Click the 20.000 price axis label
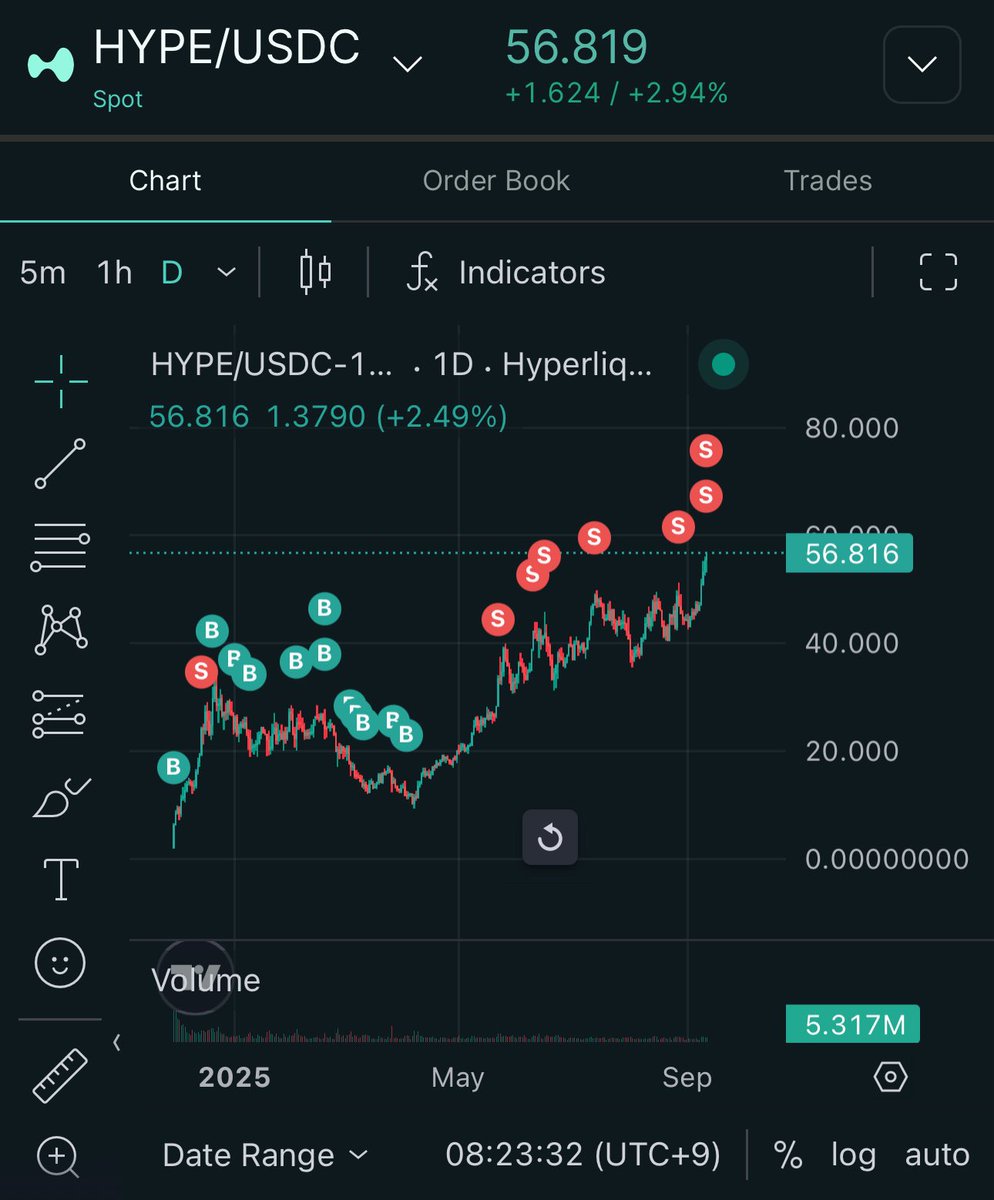Viewport: 994px width, 1200px height. tap(852, 751)
